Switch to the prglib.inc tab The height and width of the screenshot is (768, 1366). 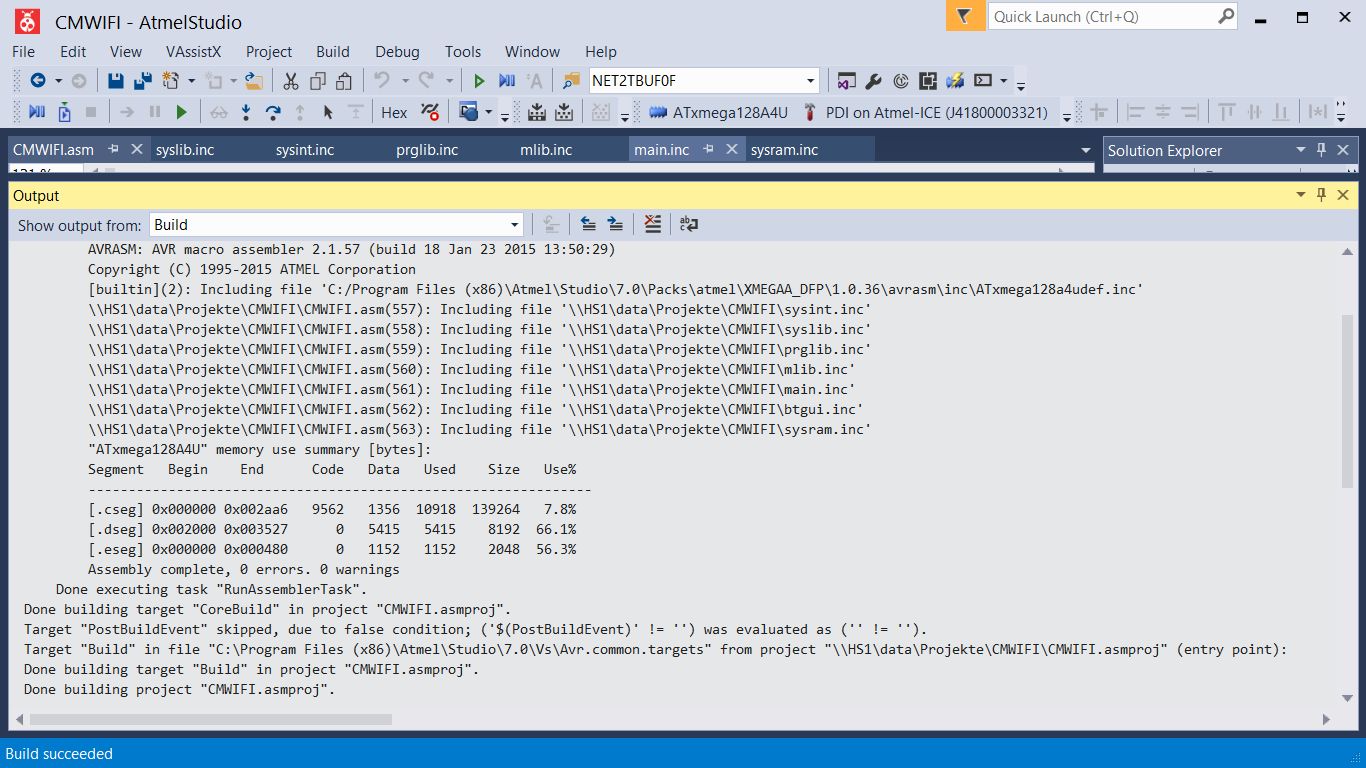(x=427, y=150)
